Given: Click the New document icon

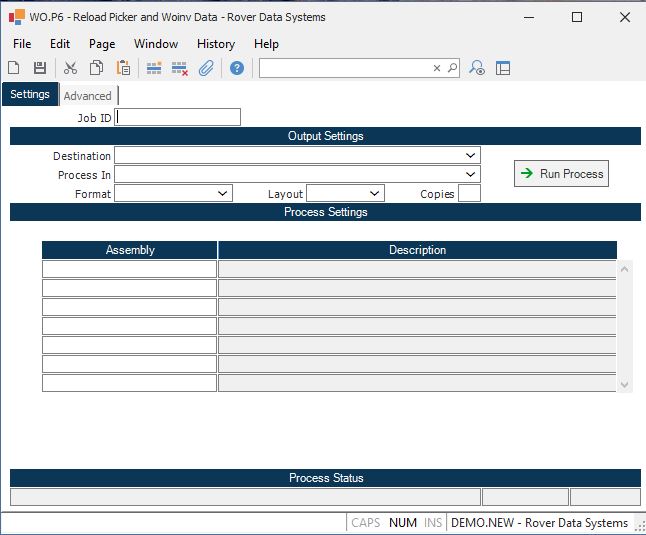Looking at the screenshot, I should pyautogui.click(x=14, y=68).
